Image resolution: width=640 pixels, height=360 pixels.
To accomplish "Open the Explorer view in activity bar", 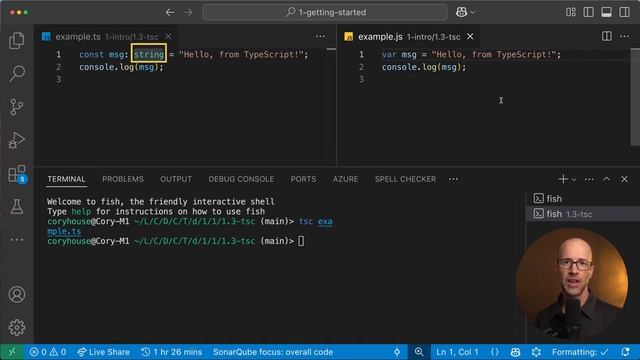I will pos(17,40).
